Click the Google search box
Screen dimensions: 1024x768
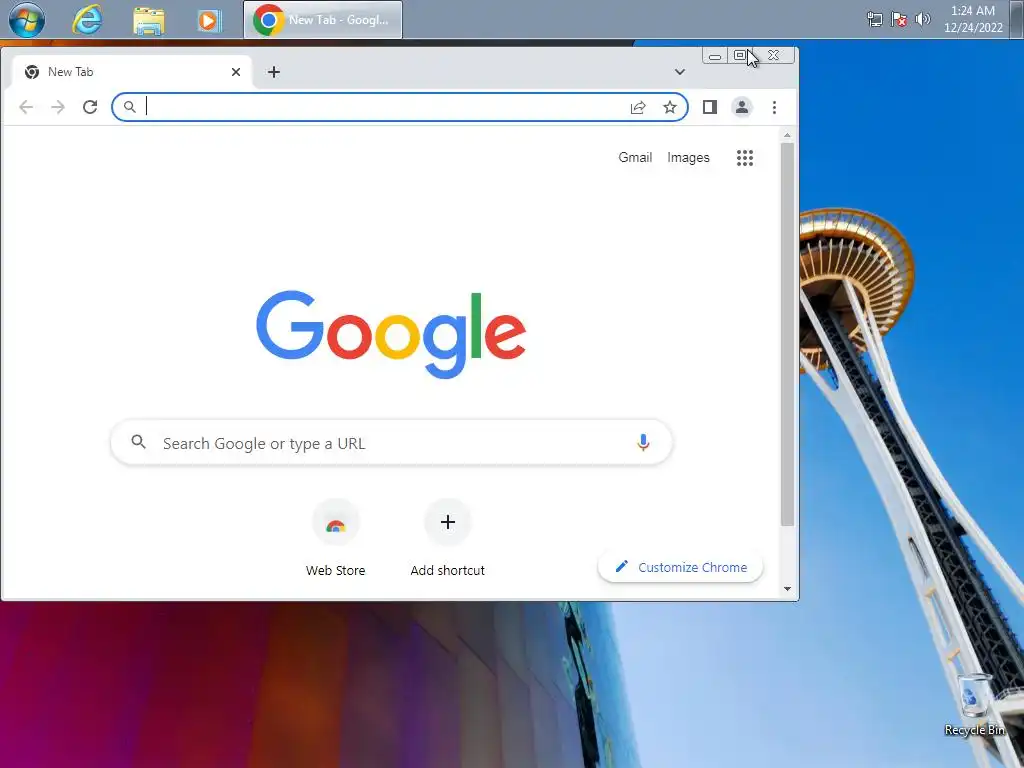tap(392, 443)
